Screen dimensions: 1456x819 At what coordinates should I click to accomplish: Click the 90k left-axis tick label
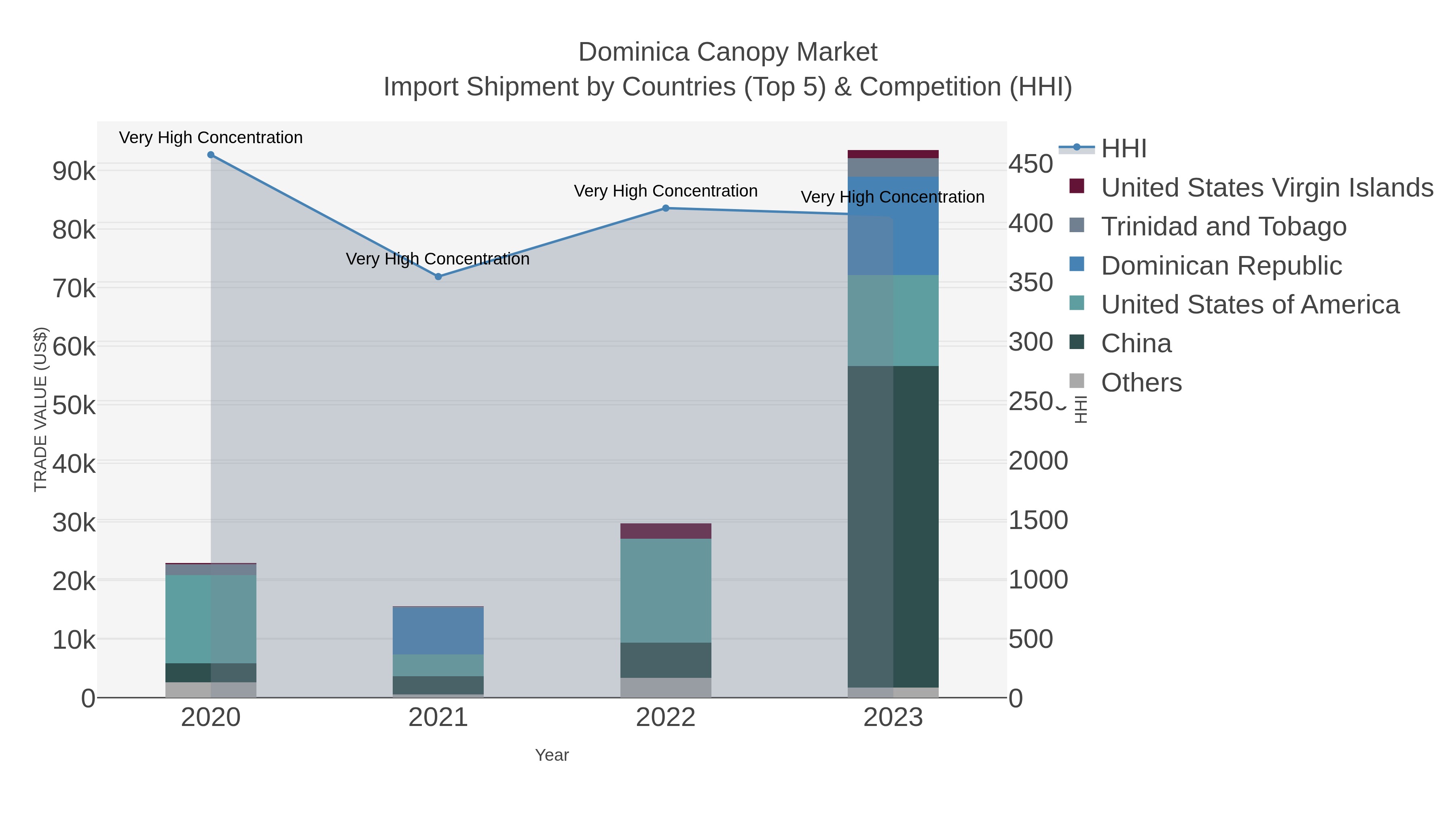74,171
